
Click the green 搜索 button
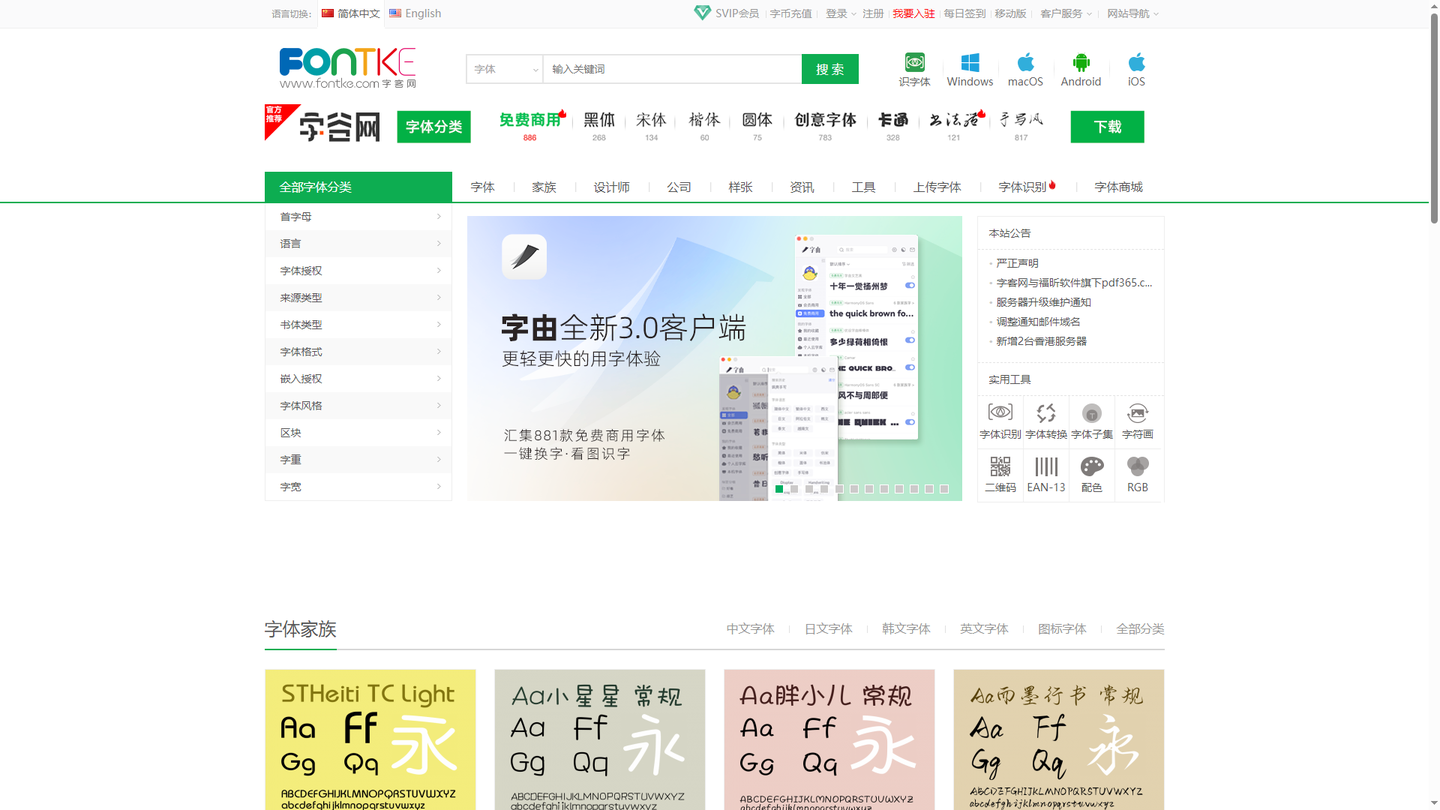(x=830, y=69)
